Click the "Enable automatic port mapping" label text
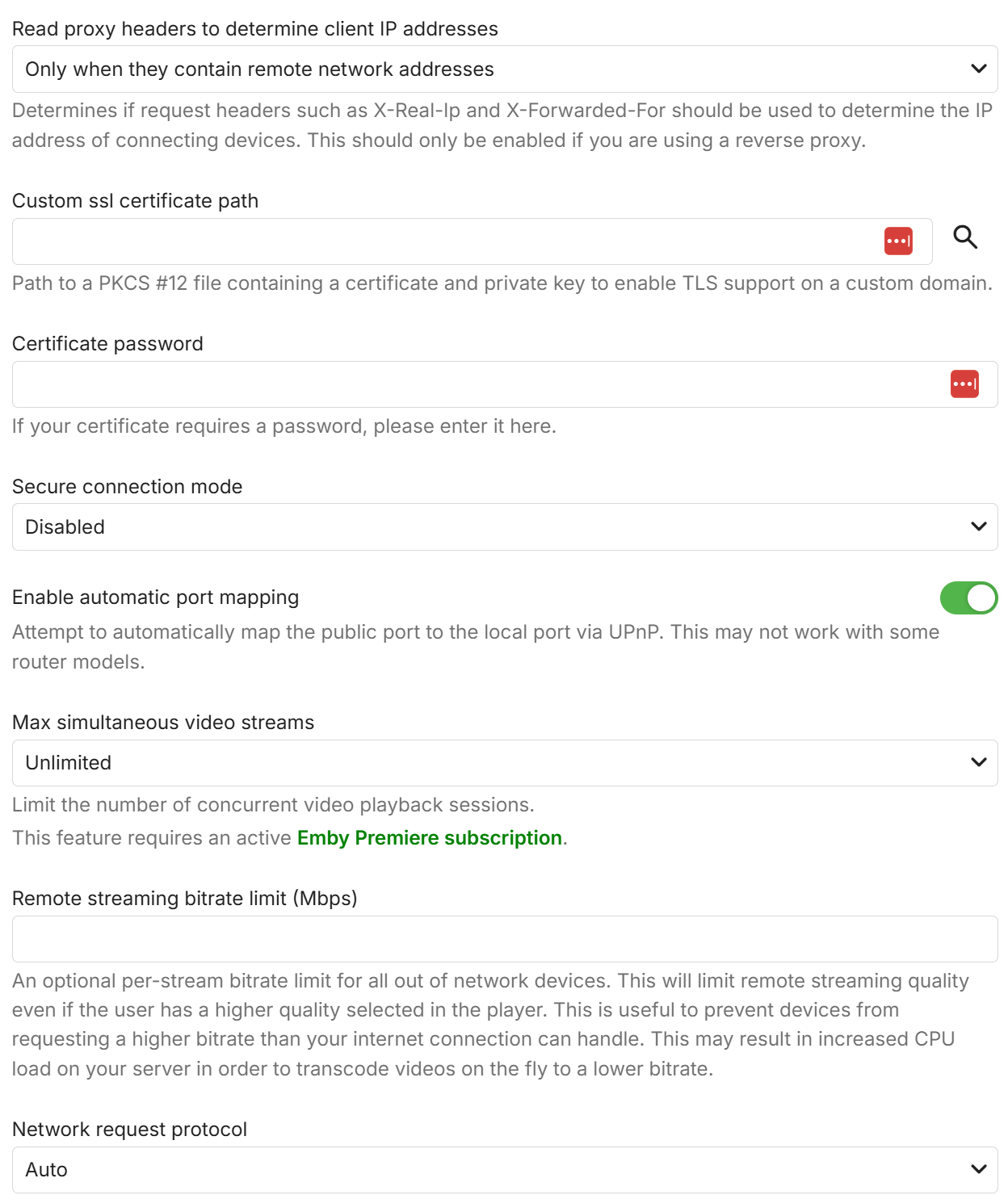Image resolution: width=1008 pixels, height=1195 pixels. click(x=156, y=597)
